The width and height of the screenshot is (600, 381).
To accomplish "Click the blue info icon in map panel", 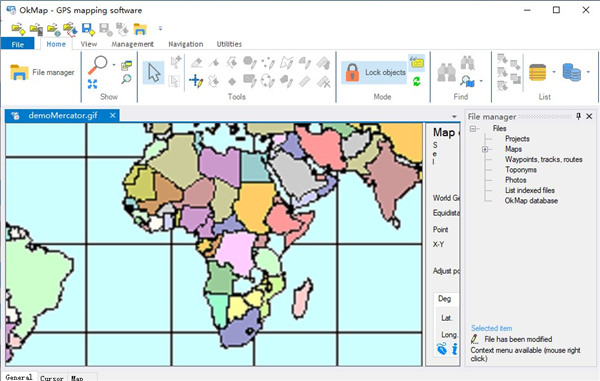I will pos(455,349).
